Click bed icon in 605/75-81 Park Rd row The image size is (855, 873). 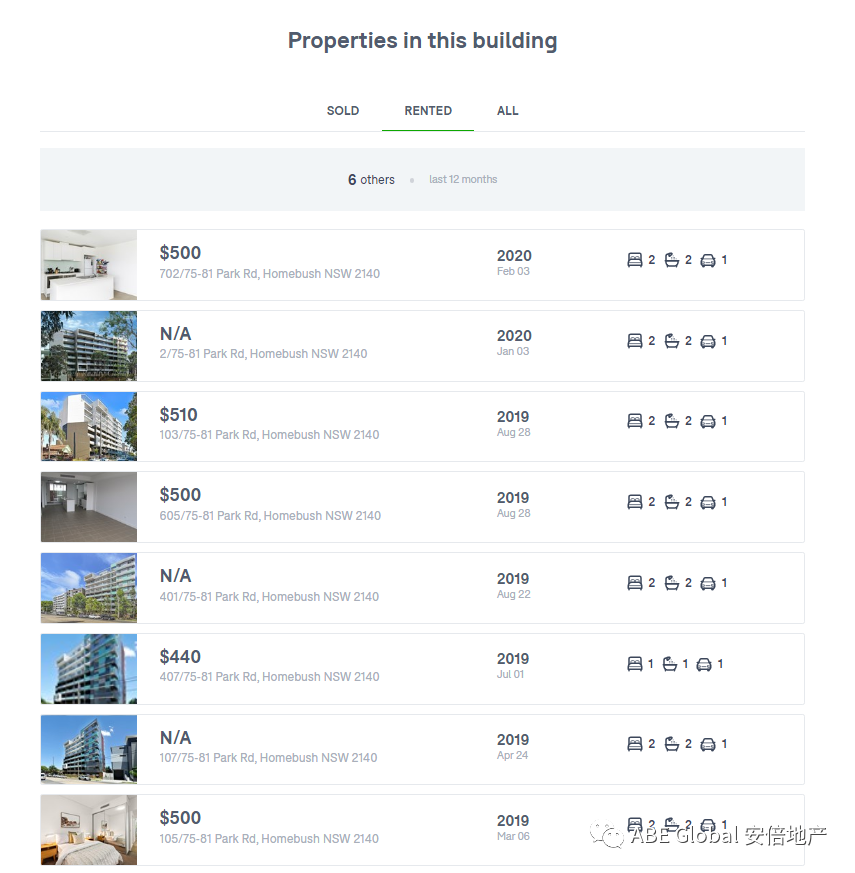coord(635,502)
